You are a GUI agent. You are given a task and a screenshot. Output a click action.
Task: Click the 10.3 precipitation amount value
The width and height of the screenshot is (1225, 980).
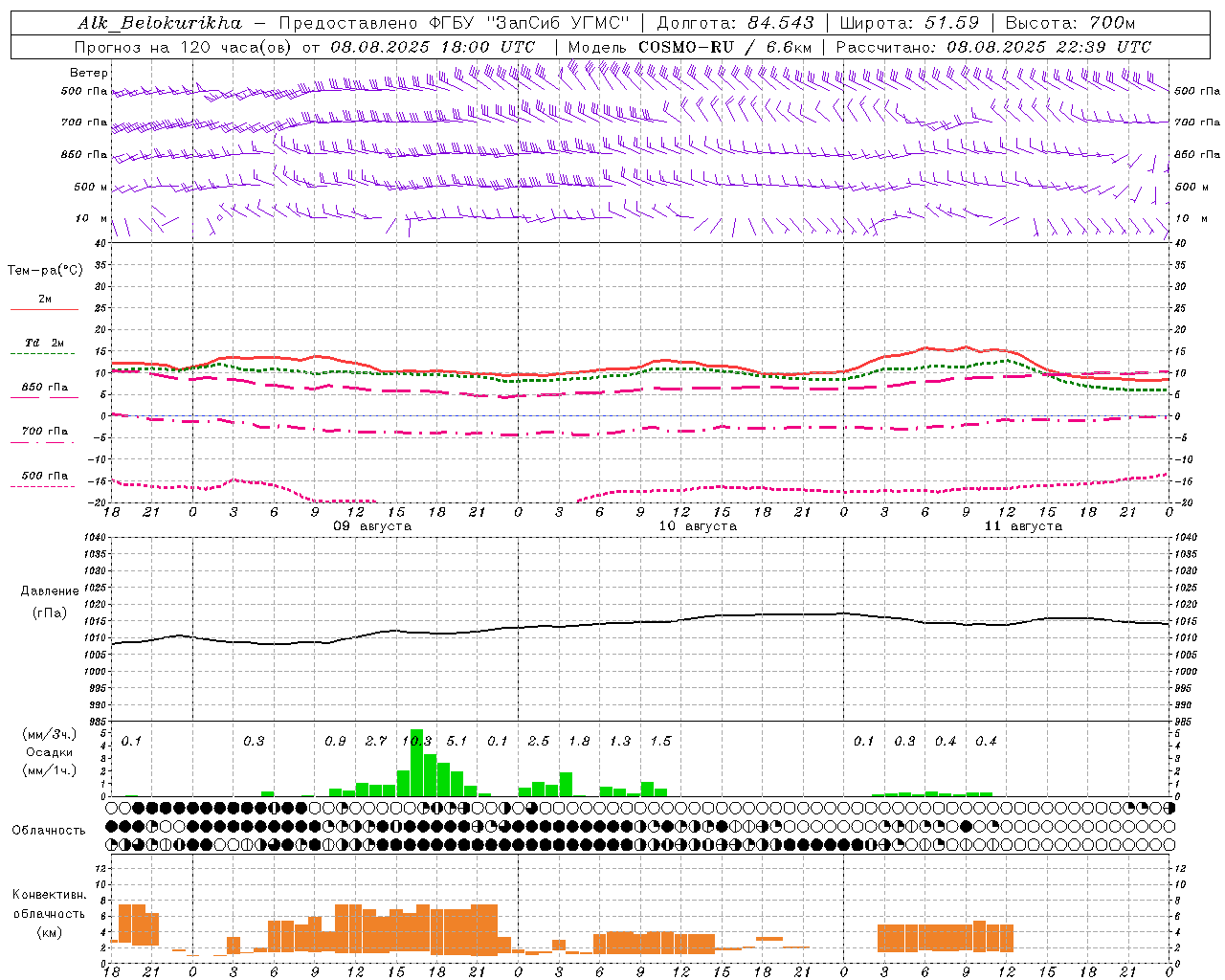coord(417,741)
